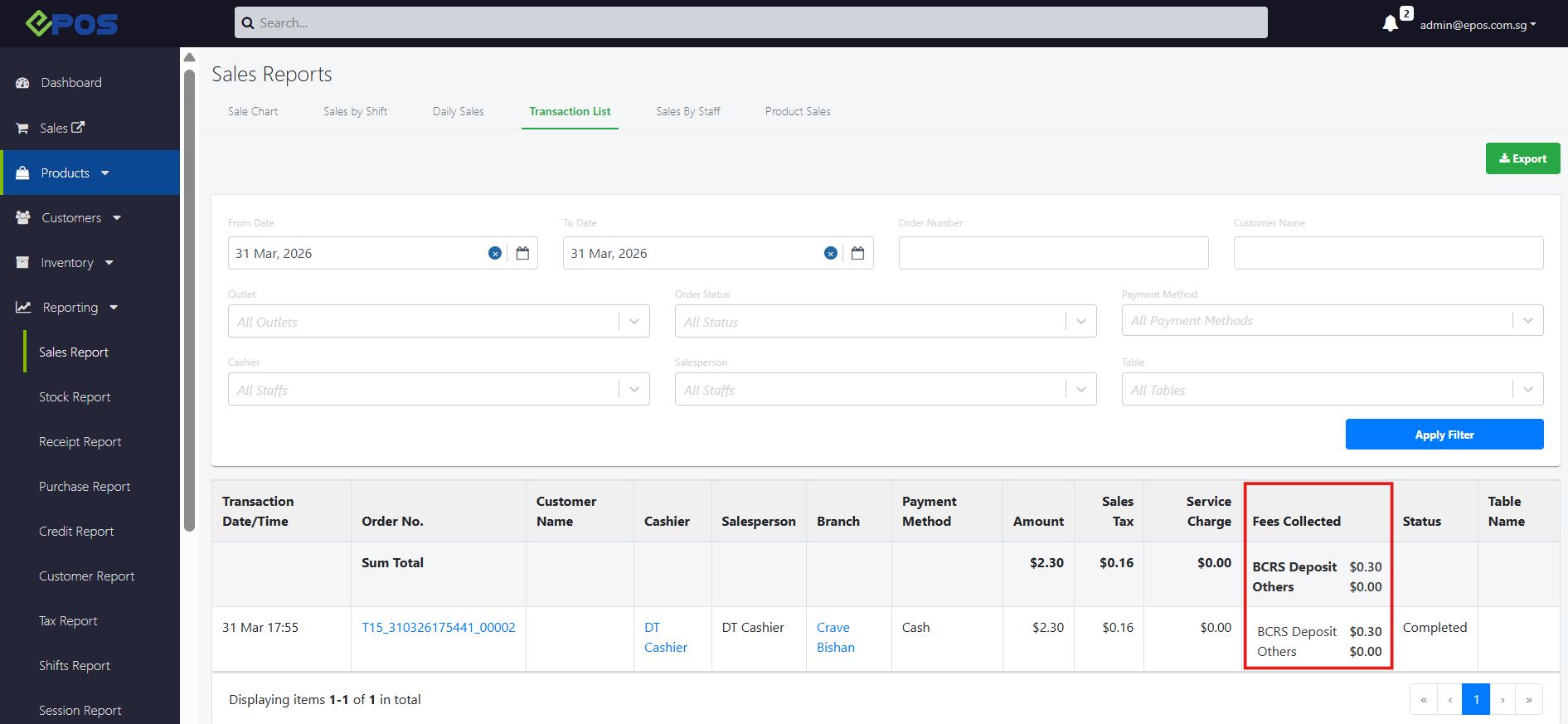The width and height of the screenshot is (1568, 724).
Task: Open the admin account dropdown menu
Action: coord(1478,25)
